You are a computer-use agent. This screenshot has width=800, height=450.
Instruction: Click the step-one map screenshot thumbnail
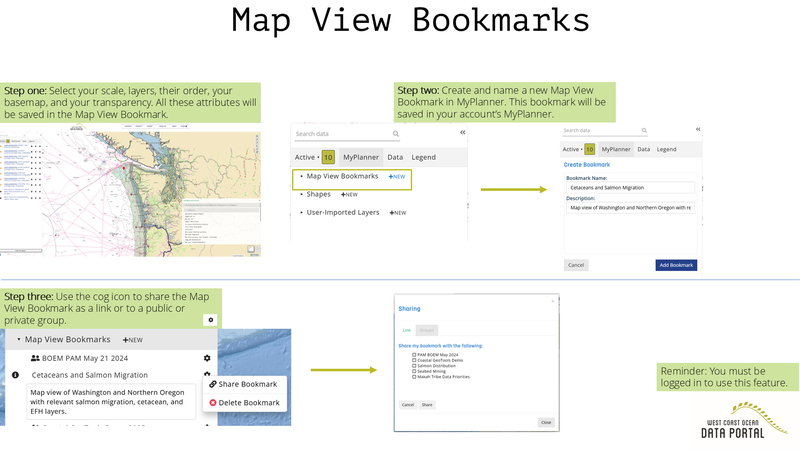coord(130,190)
